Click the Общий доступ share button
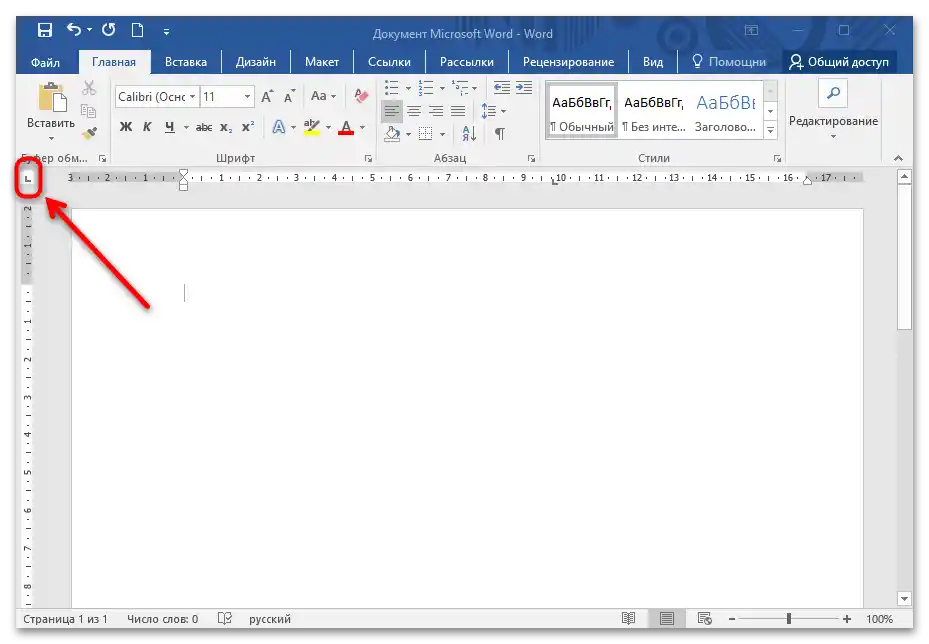The width and height of the screenshot is (929, 644). pyautogui.click(x=840, y=62)
